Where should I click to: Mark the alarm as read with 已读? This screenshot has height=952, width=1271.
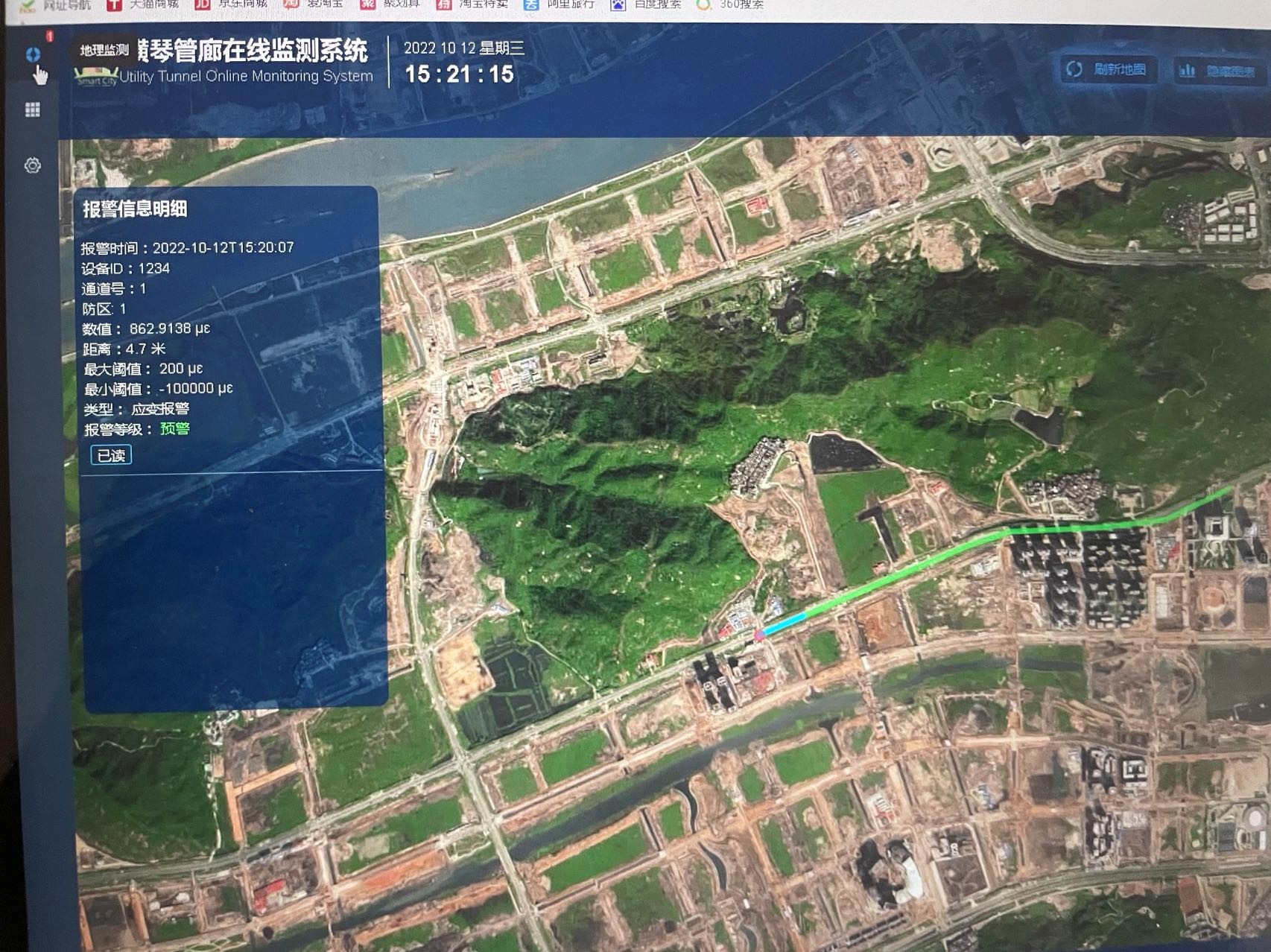[111, 455]
